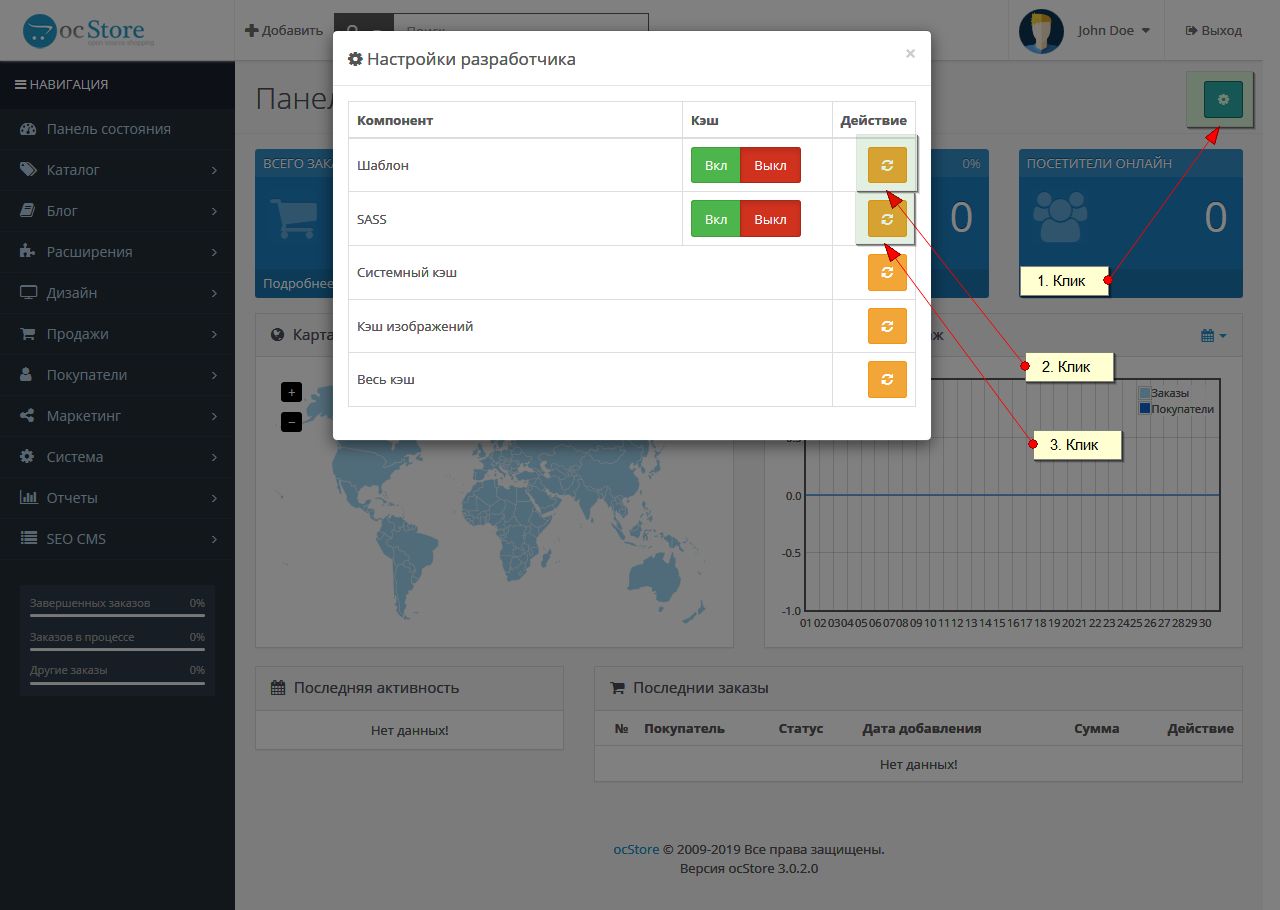The height and width of the screenshot is (910, 1280).
Task: Turn off SASS cache with Выкл
Action: 771,219
